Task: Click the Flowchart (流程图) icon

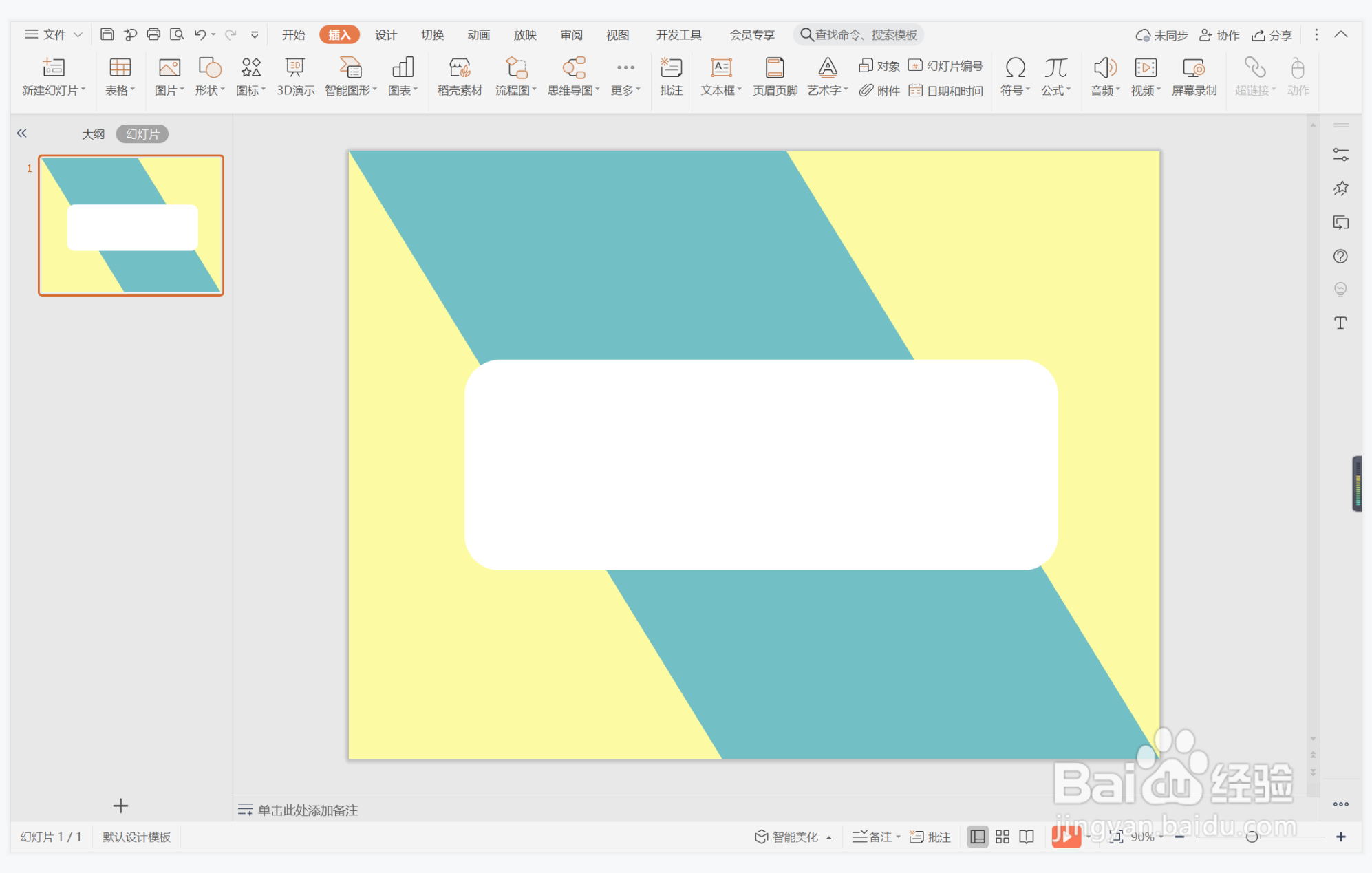Action: [516, 68]
